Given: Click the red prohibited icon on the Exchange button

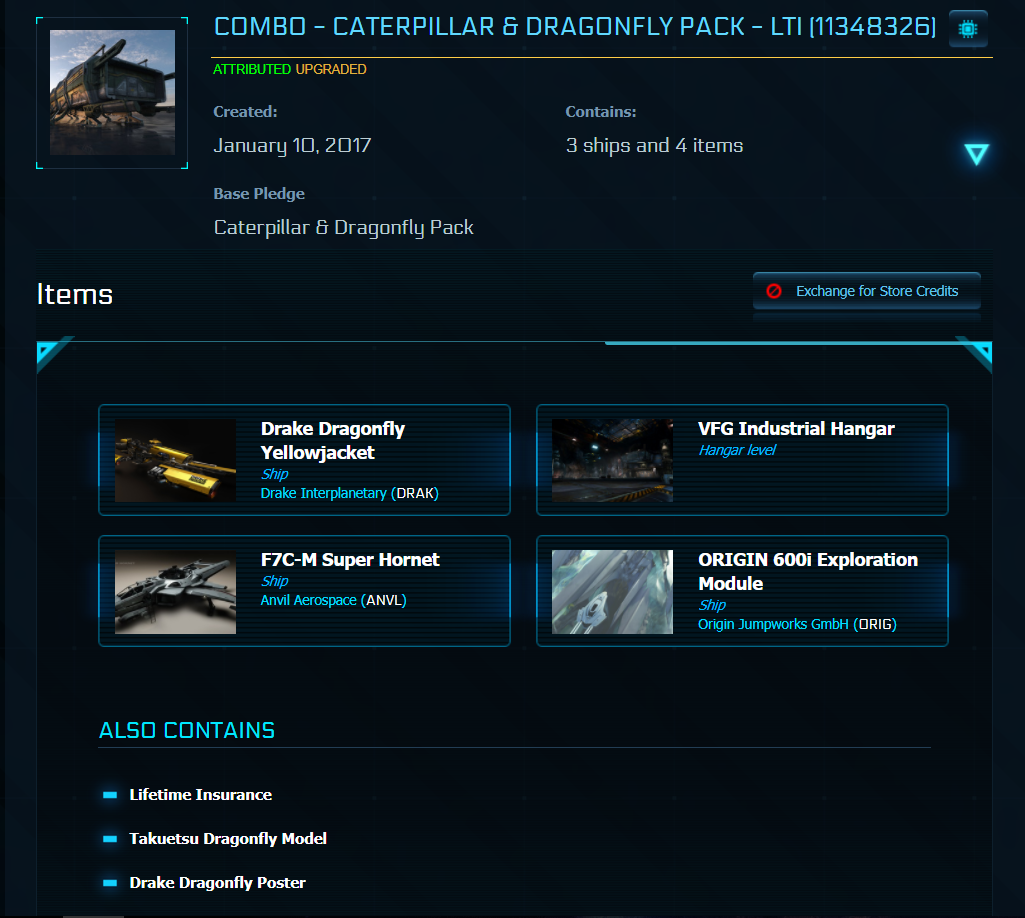Looking at the screenshot, I should 774,291.
